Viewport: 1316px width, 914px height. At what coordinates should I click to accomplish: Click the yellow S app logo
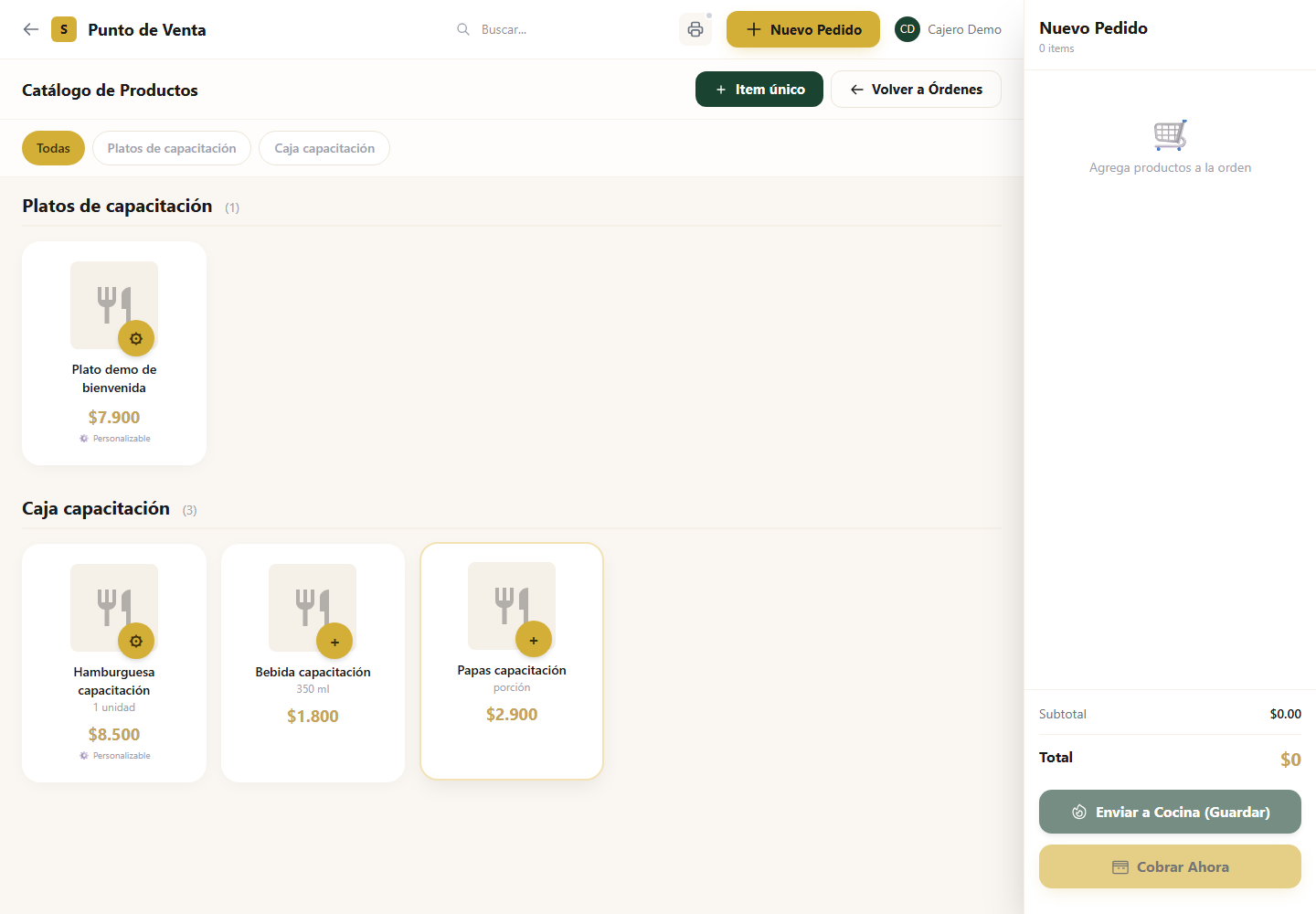click(x=64, y=29)
